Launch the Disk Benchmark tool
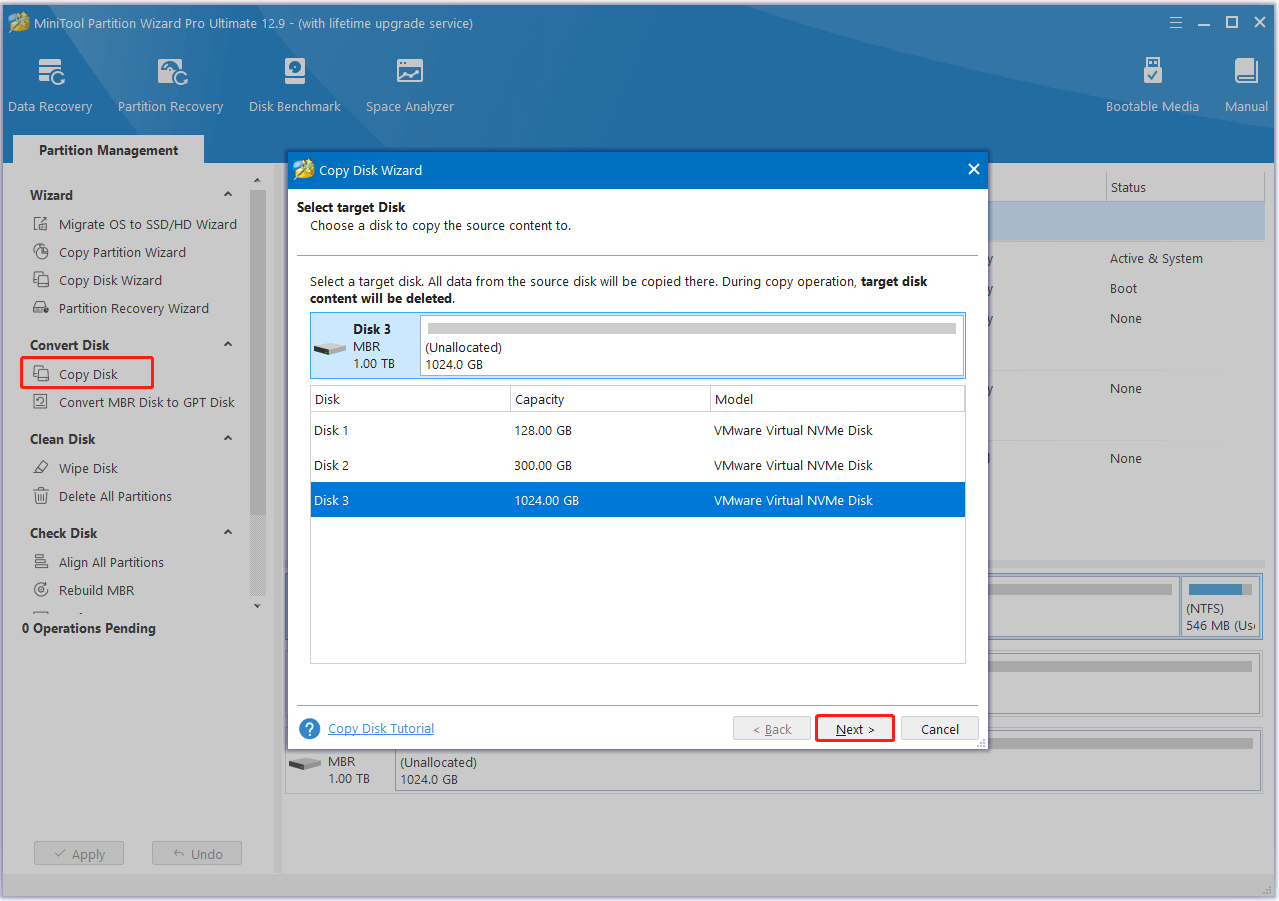 pyautogui.click(x=294, y=84)
